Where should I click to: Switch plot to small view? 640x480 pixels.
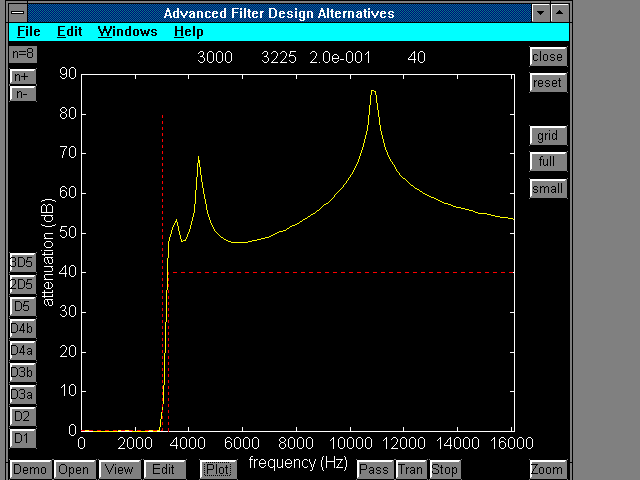click(548, 188)
